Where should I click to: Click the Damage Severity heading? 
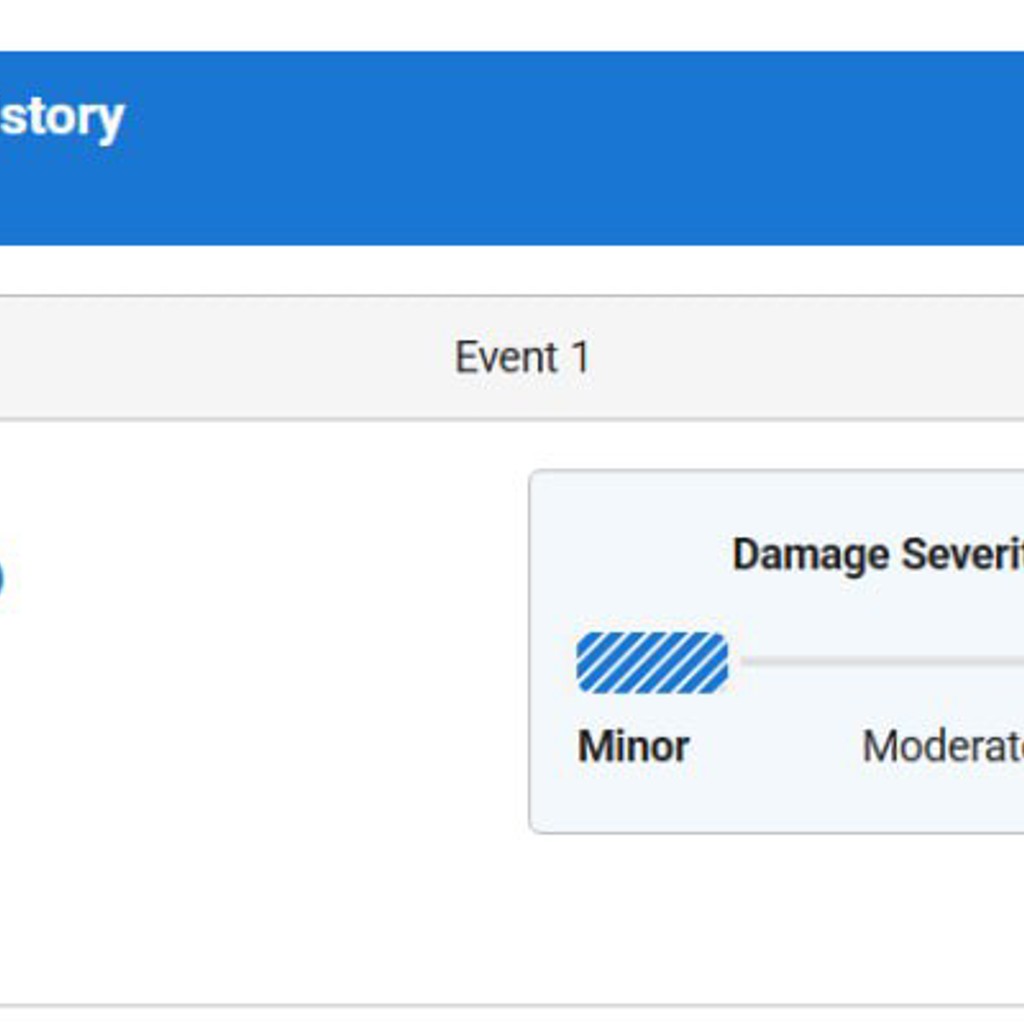click(878, 554)
